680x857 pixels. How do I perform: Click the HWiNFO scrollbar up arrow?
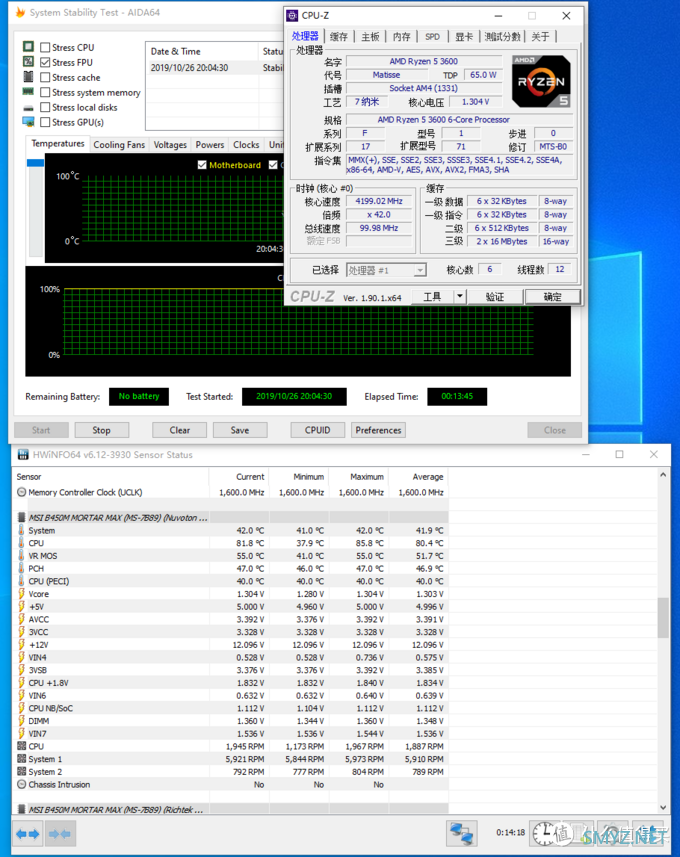coord(663,475)
